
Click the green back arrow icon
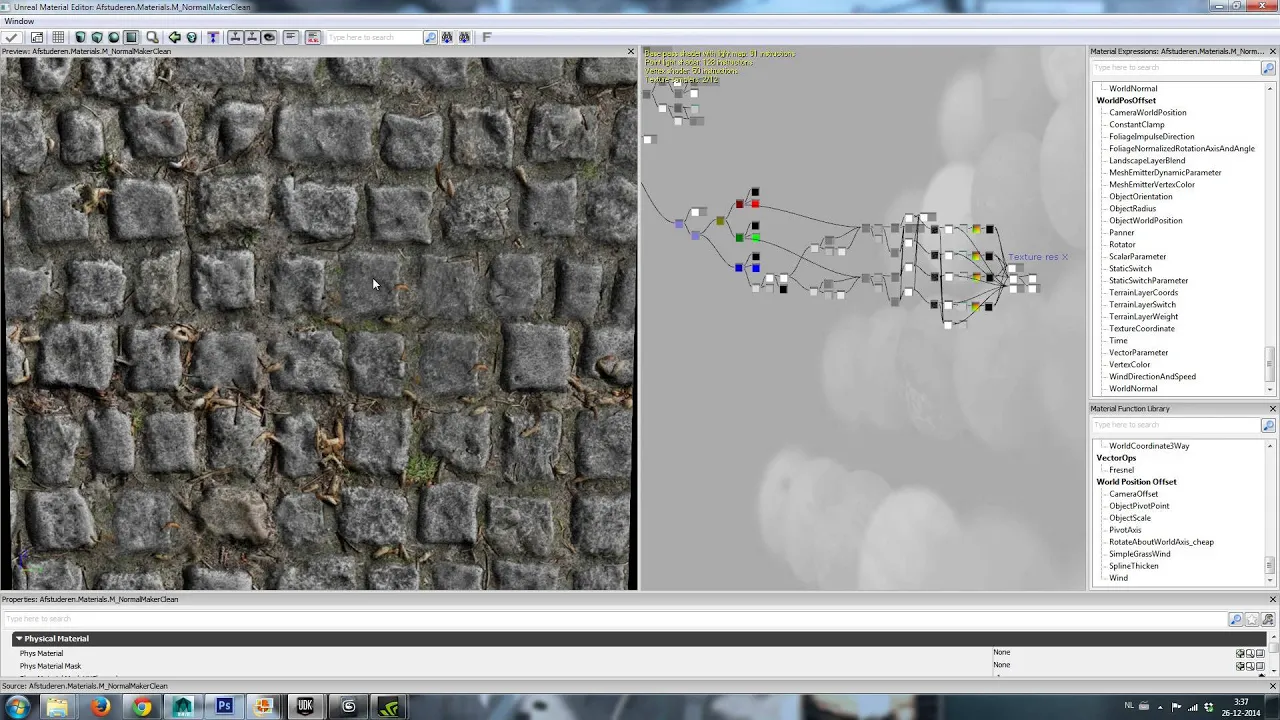coord(175,37)
